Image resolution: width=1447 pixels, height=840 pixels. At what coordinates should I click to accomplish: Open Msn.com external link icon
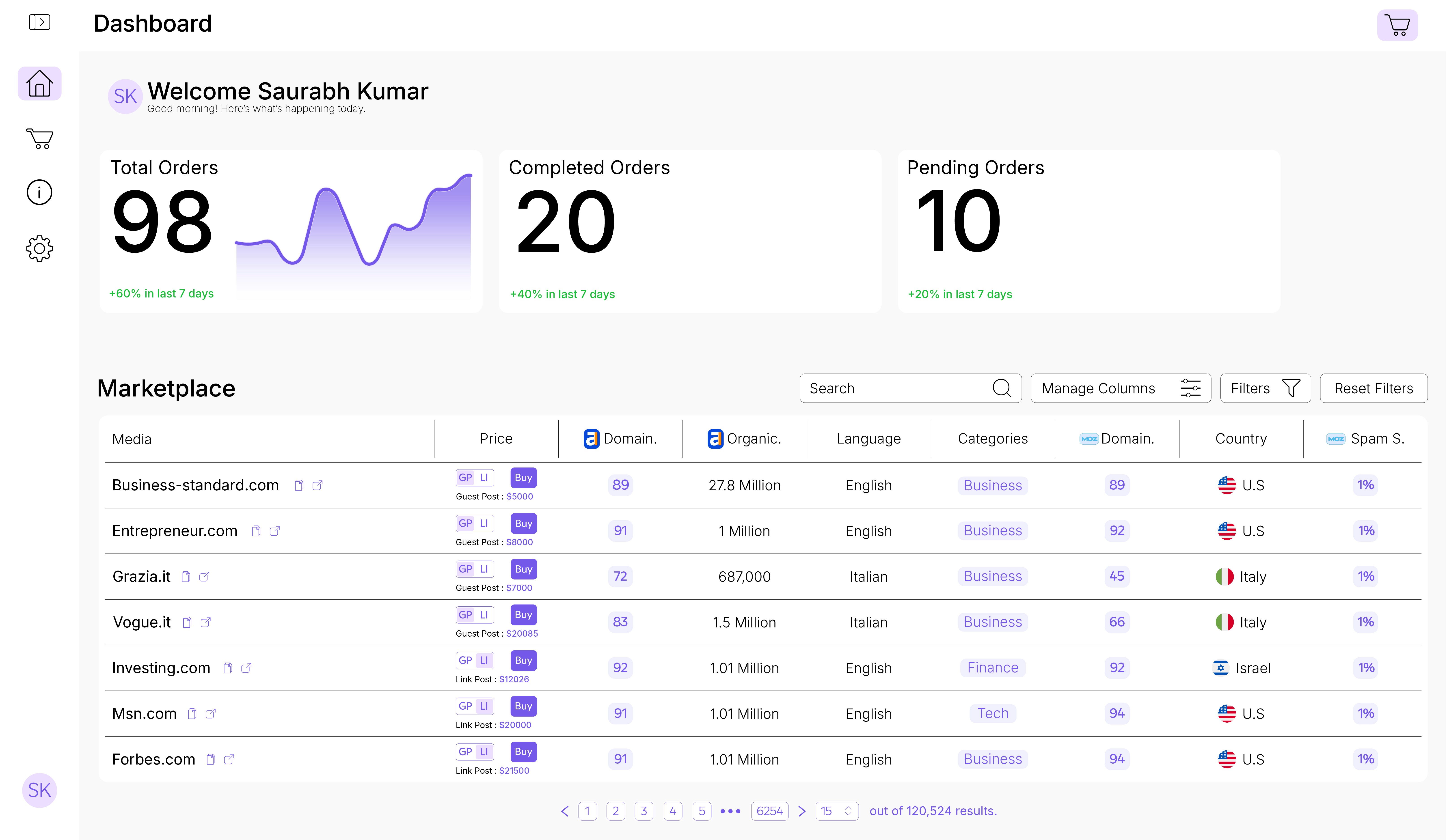[x=211, y=714]
